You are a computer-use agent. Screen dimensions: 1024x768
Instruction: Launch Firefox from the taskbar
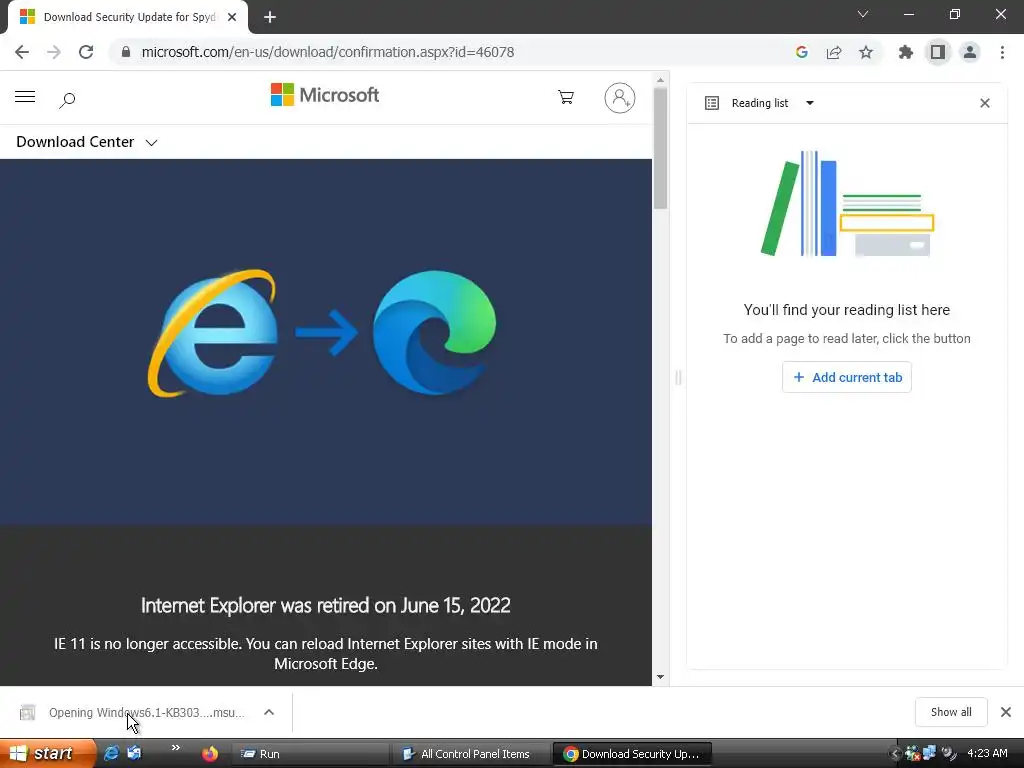click(210, 754)
